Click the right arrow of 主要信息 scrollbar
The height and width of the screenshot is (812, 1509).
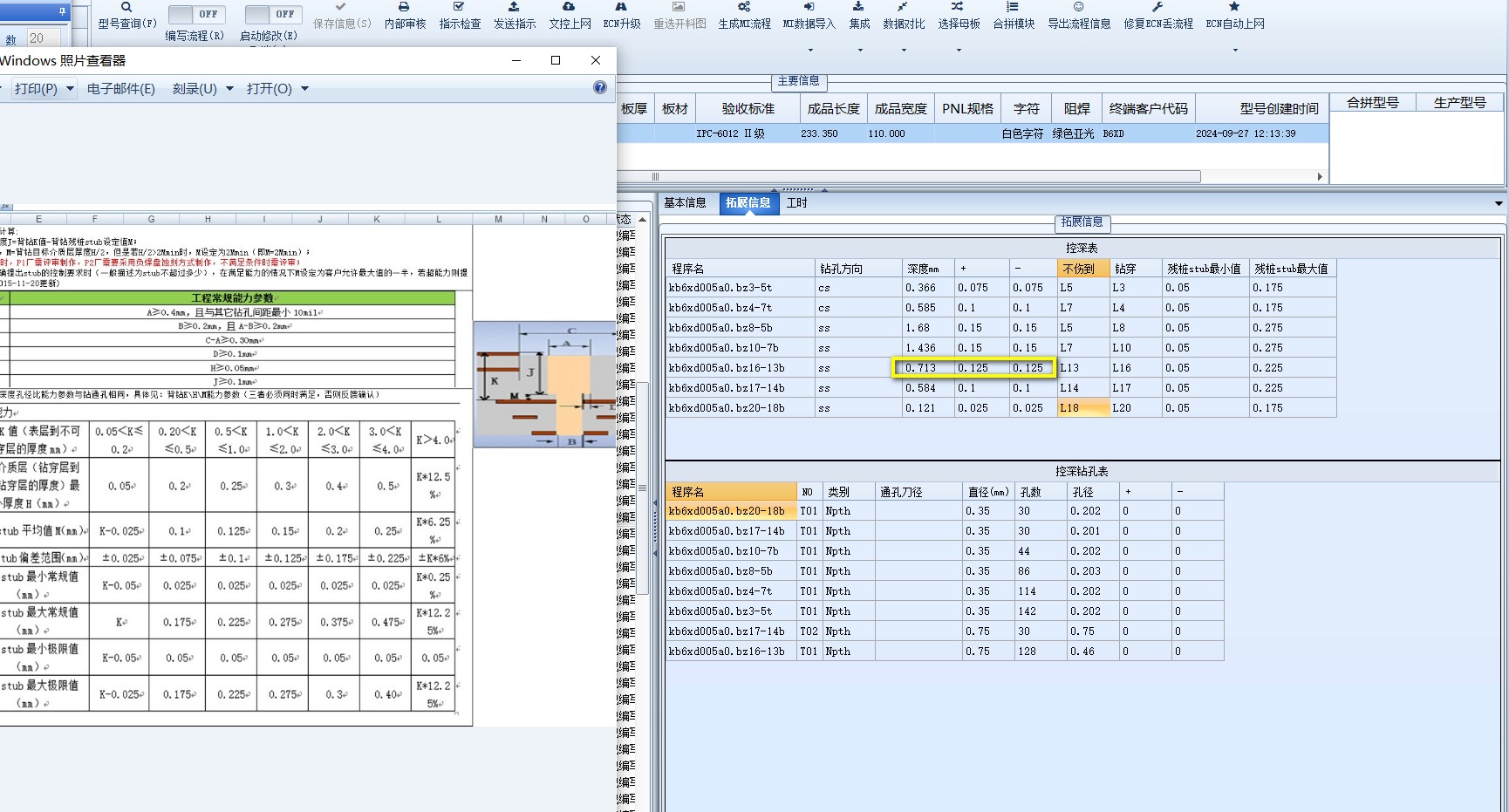1320,176
